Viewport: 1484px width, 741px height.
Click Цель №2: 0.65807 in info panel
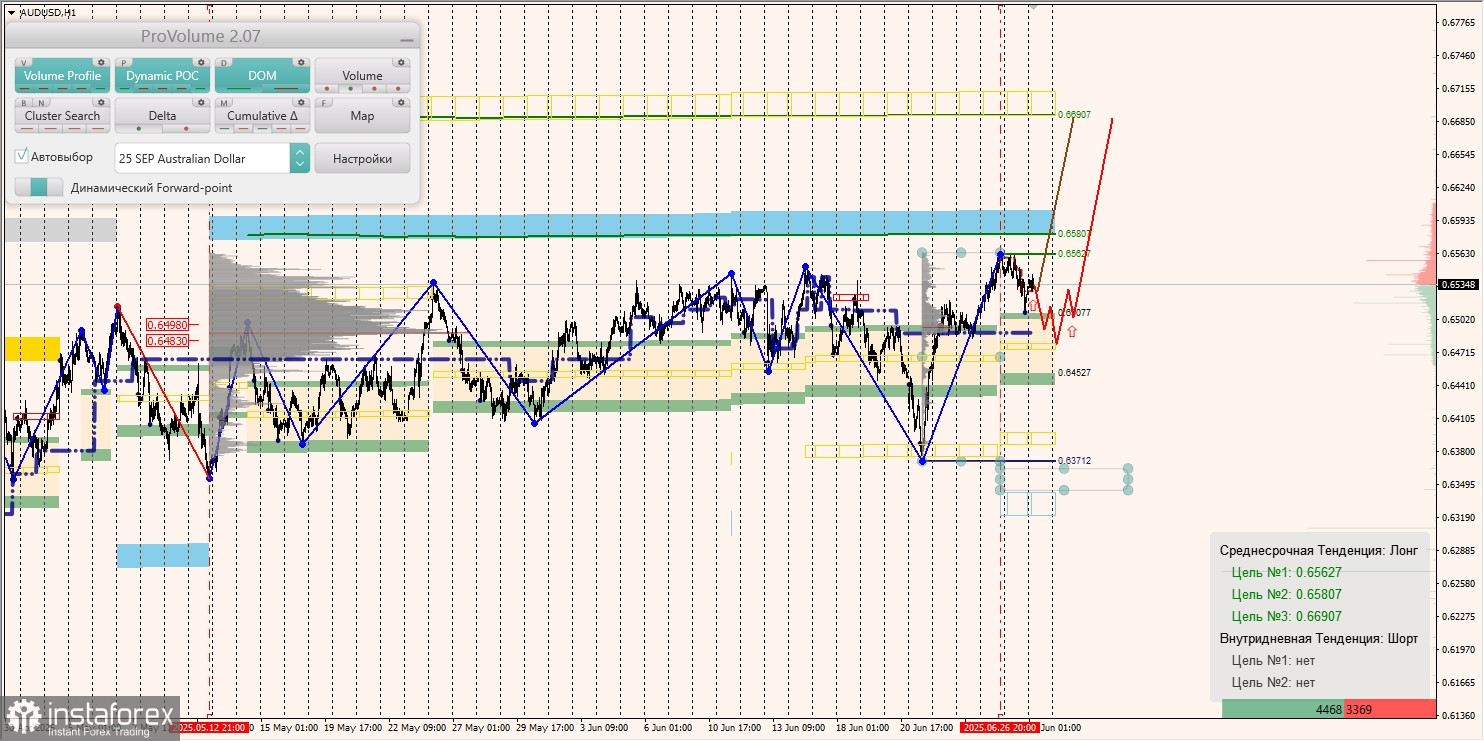tap(1286, 594)
